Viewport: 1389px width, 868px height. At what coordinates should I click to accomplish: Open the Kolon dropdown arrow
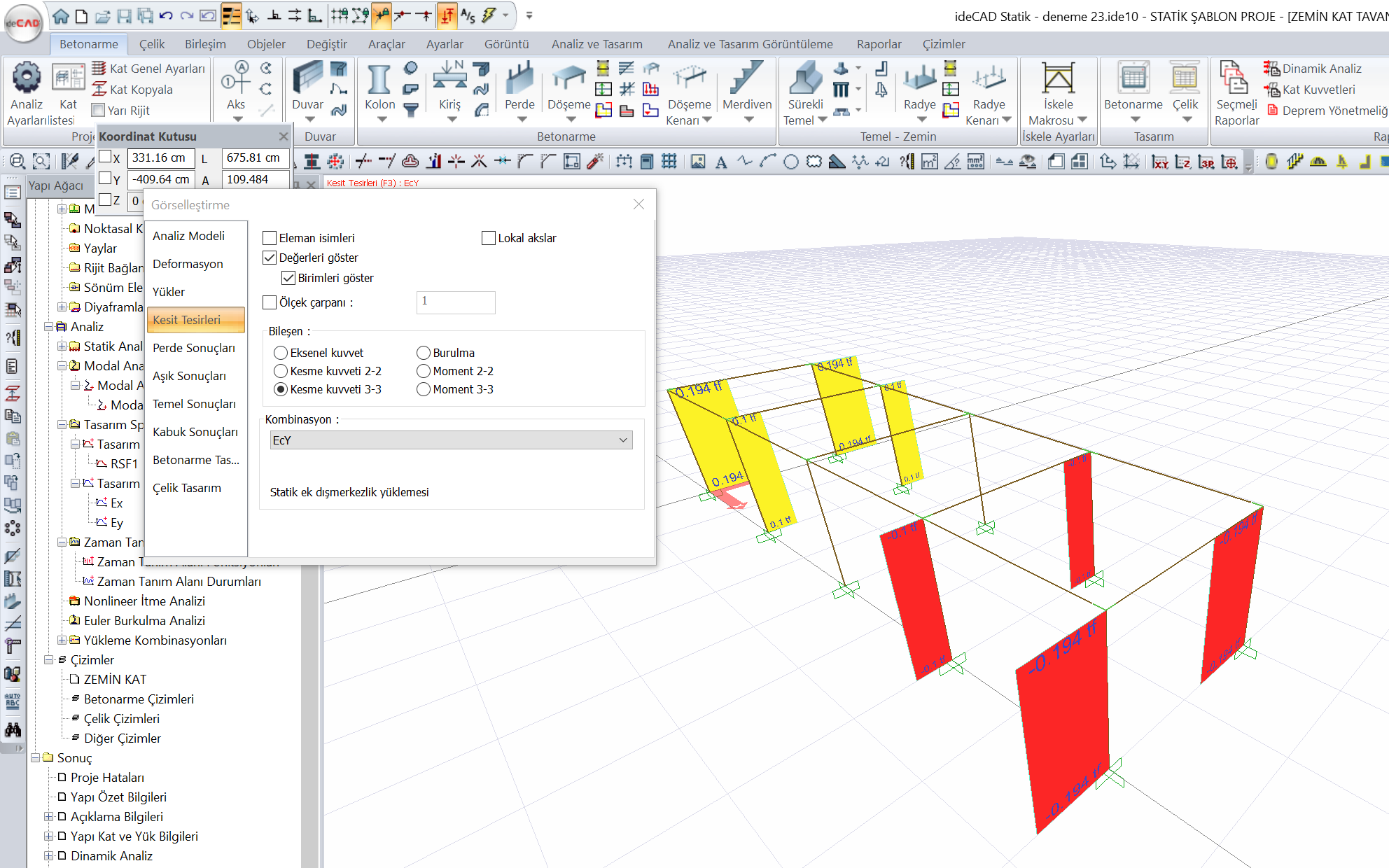pyautogui.click(x=382, y=120)
